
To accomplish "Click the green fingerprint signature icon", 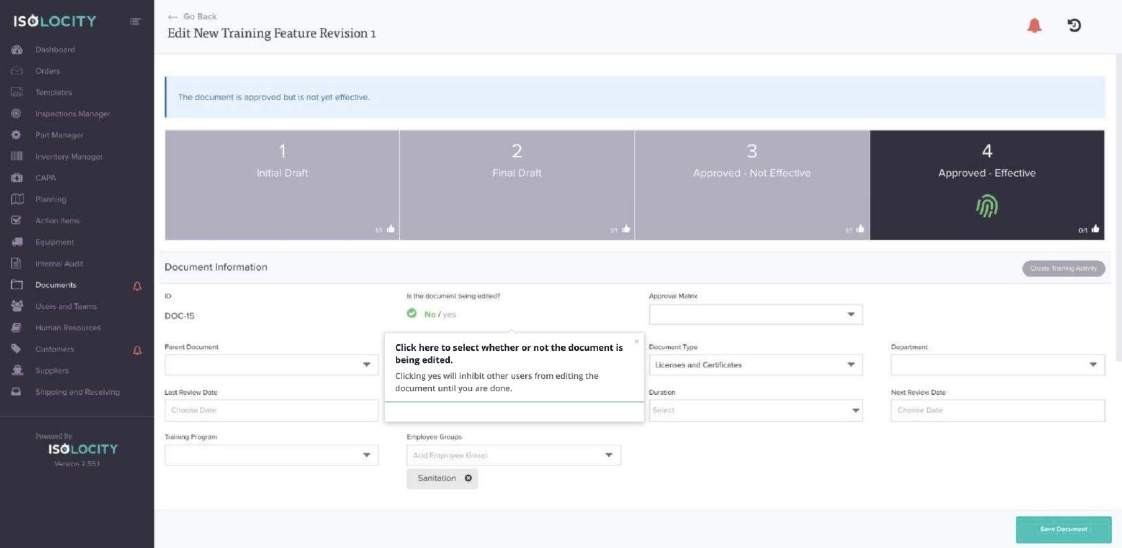I will pyautogui.click(x=987, y=207).
